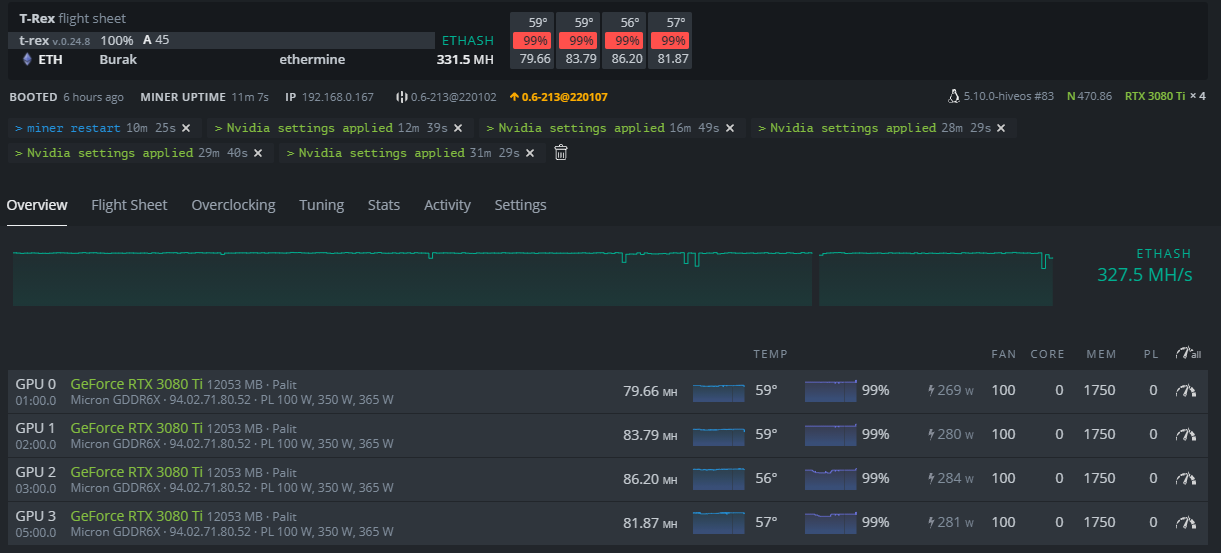This screenshot has height=553, width=1221.
Task: Click the green ETHASH label by t-rex
Action: pyautogui.click(x=468, y=41)
